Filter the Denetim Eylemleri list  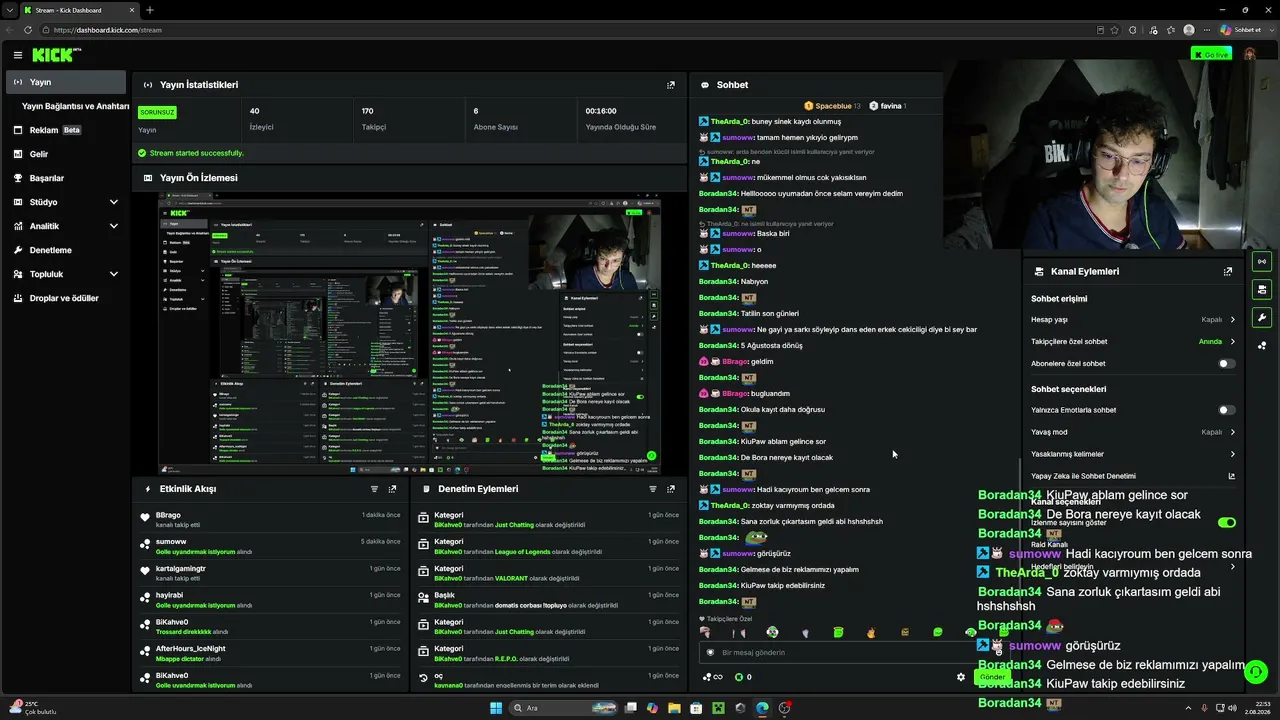[653, 489]
